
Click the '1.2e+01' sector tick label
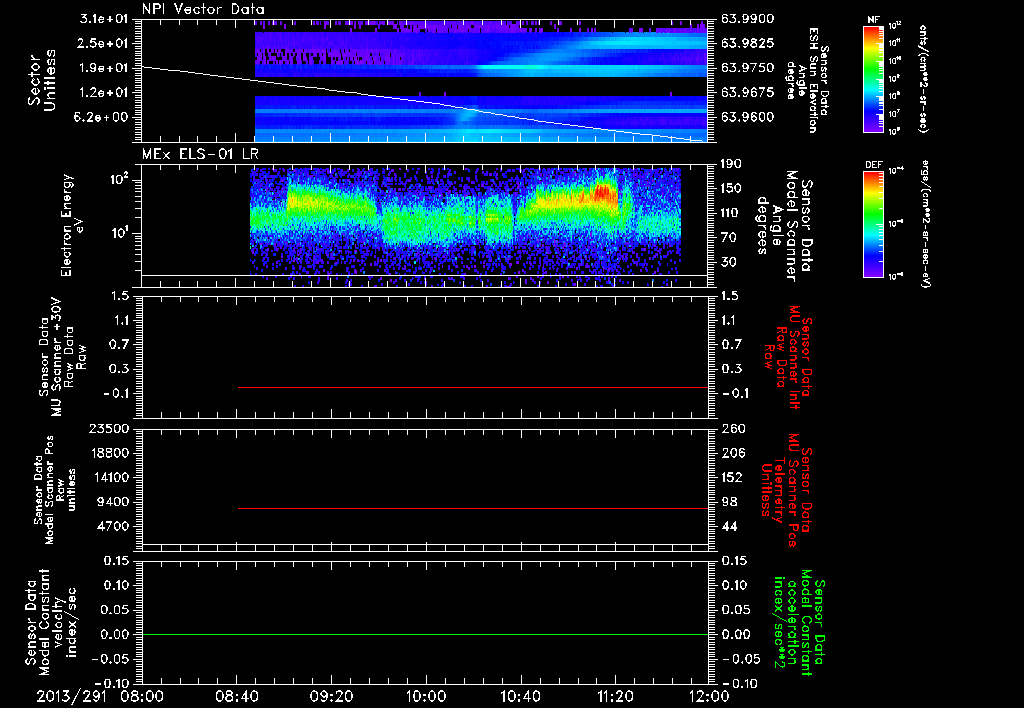(x=104, y=93)
